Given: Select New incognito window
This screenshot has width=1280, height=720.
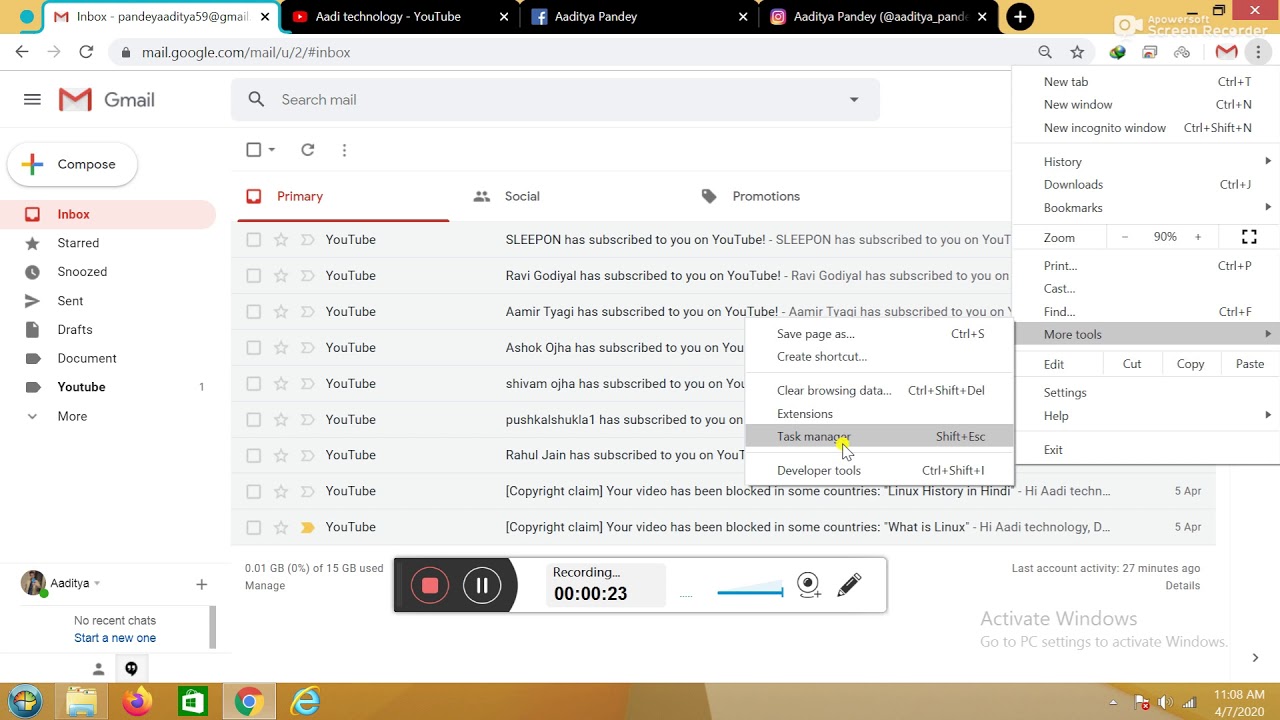Looking at the screenshot, I should [x=1146, y=128].
